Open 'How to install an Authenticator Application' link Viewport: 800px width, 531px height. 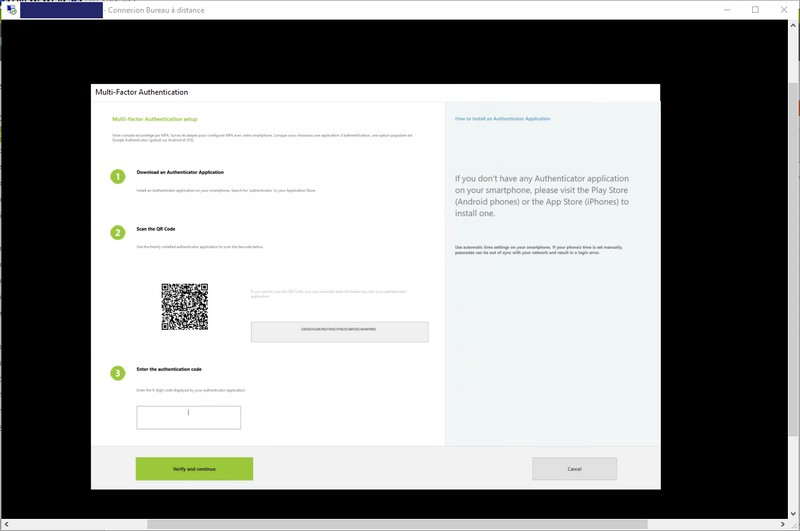pos(503,118)
